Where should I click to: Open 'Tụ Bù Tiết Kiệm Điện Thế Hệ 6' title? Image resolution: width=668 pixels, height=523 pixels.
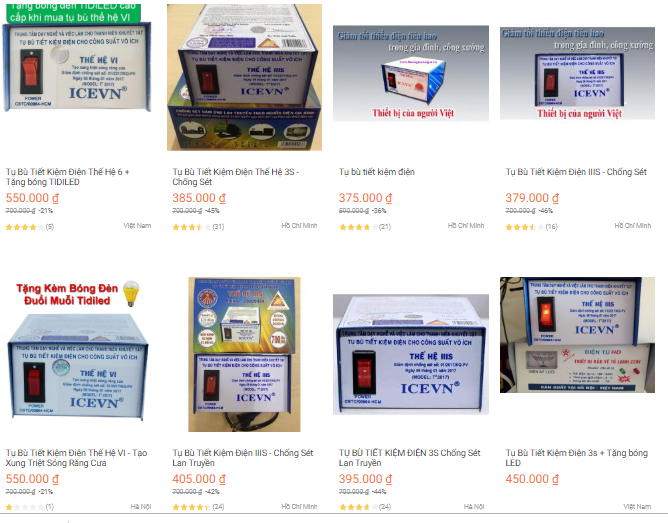point(67,177)
